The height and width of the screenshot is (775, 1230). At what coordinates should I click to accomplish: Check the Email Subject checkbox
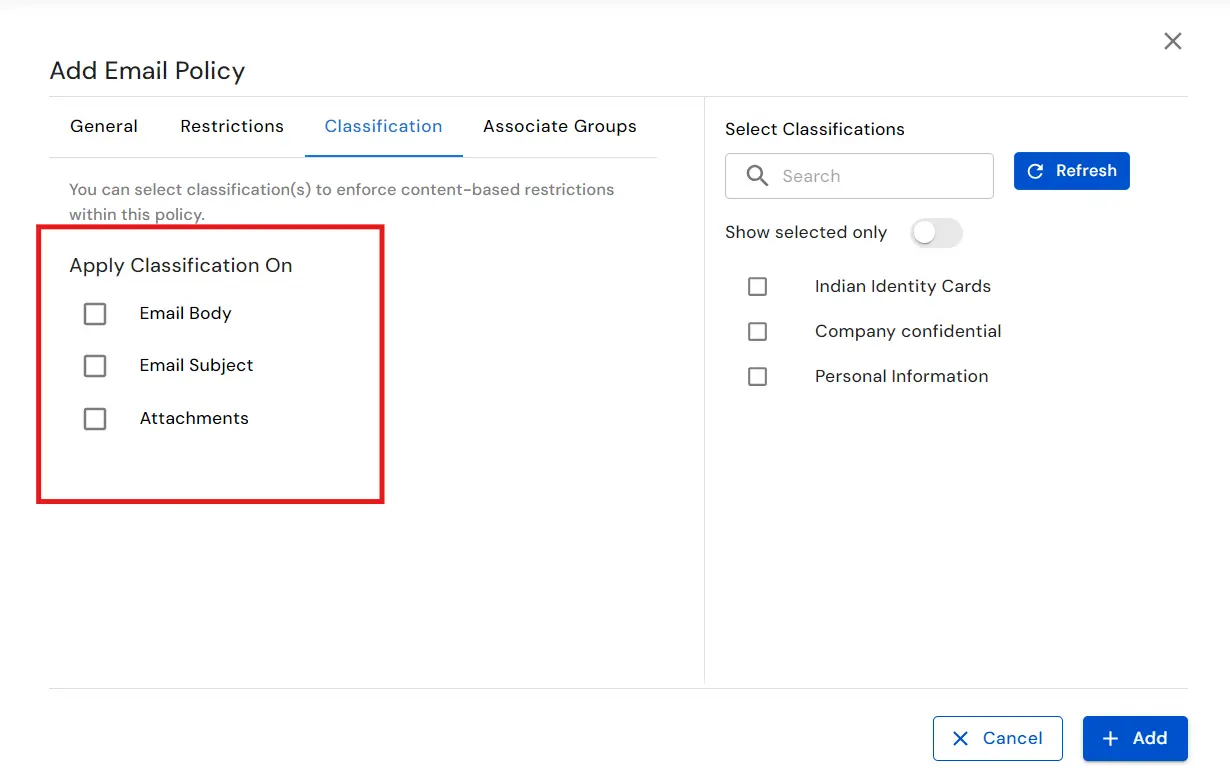tap(95, 366)
